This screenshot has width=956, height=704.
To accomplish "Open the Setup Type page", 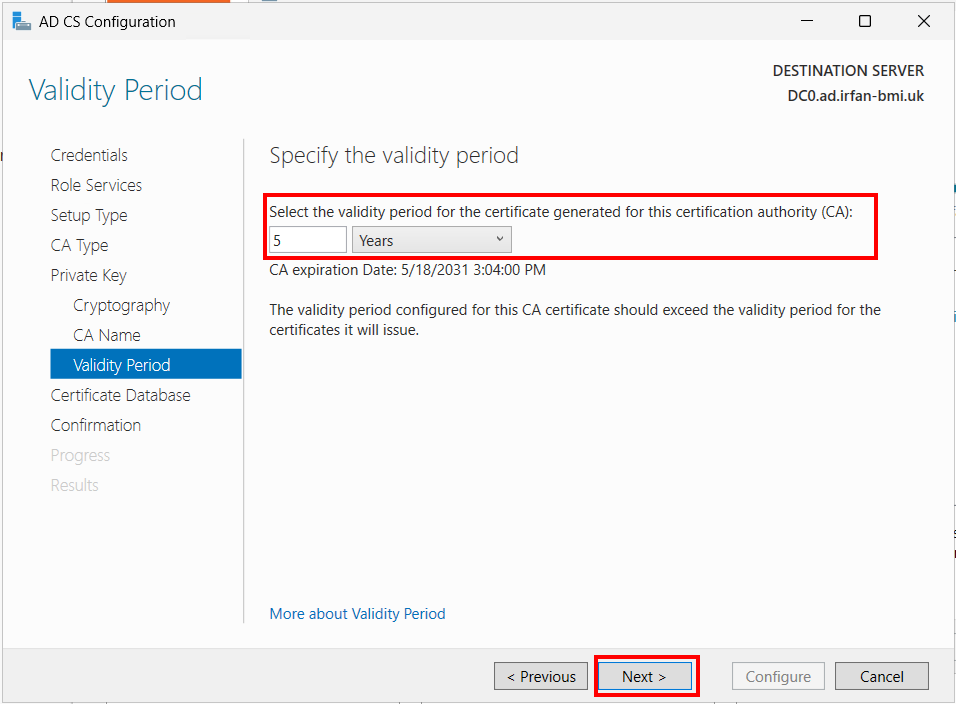I will 89,215.
